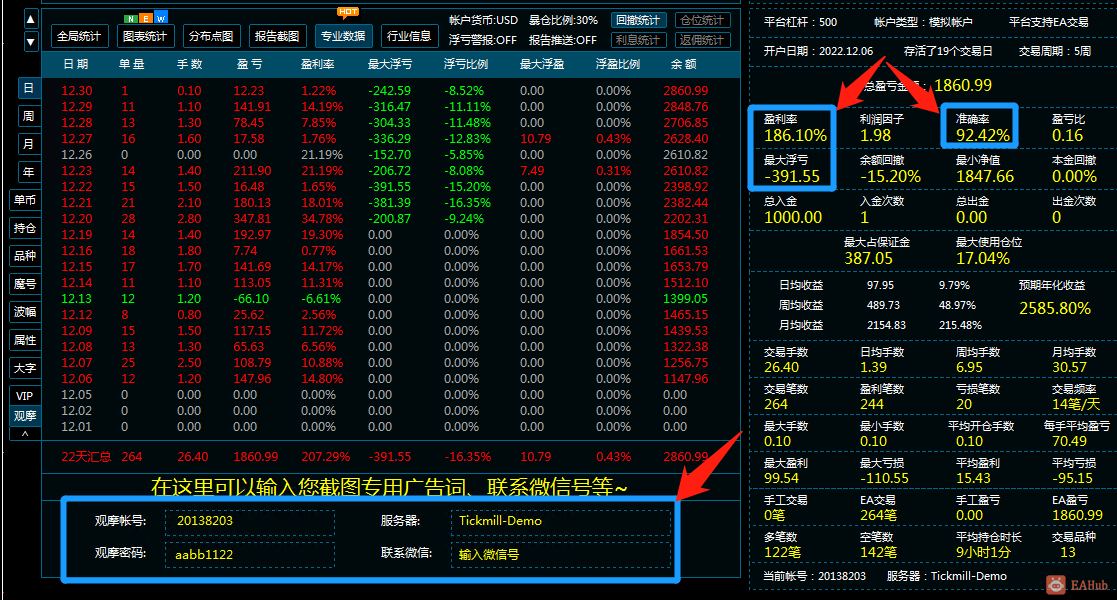The height and width of the screenshot is (600, 1117).
Task: Click the 22天汇总 summary row
Action: tap(390, 457)
